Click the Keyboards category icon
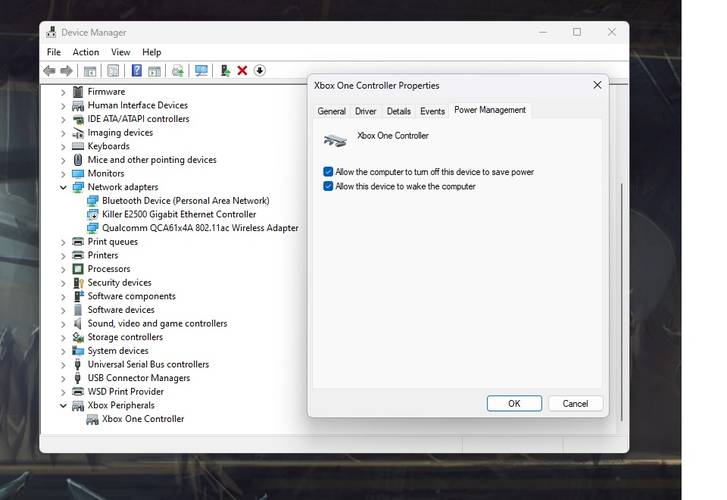Image resolution: width=727 pixels, height=500 pixels. [78, 146]
